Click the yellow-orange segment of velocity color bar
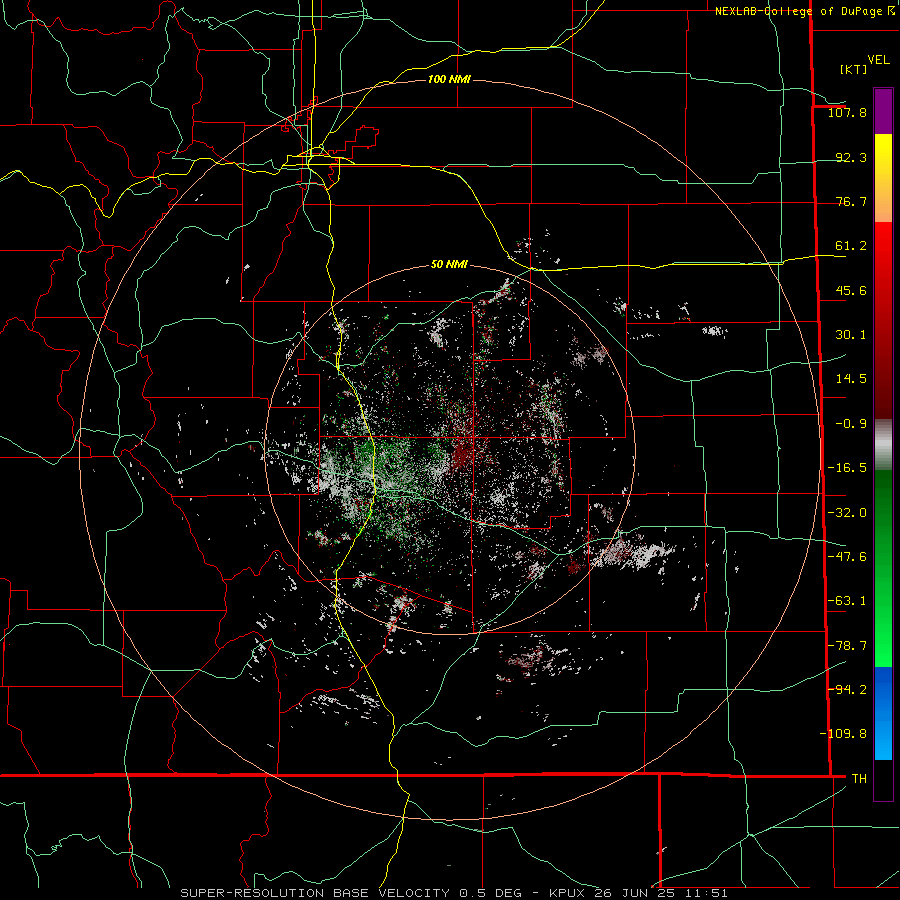Screen dimensions: 900x900 tap(883, 178)
